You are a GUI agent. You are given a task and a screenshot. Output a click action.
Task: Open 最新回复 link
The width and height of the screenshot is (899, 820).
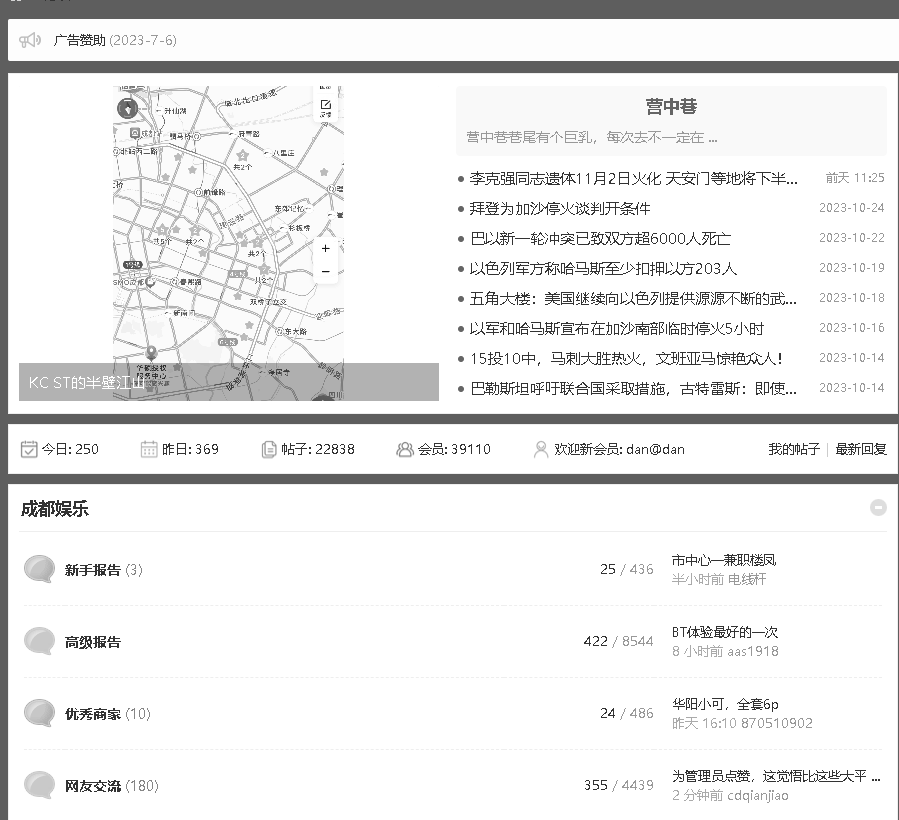pos(860,449)
